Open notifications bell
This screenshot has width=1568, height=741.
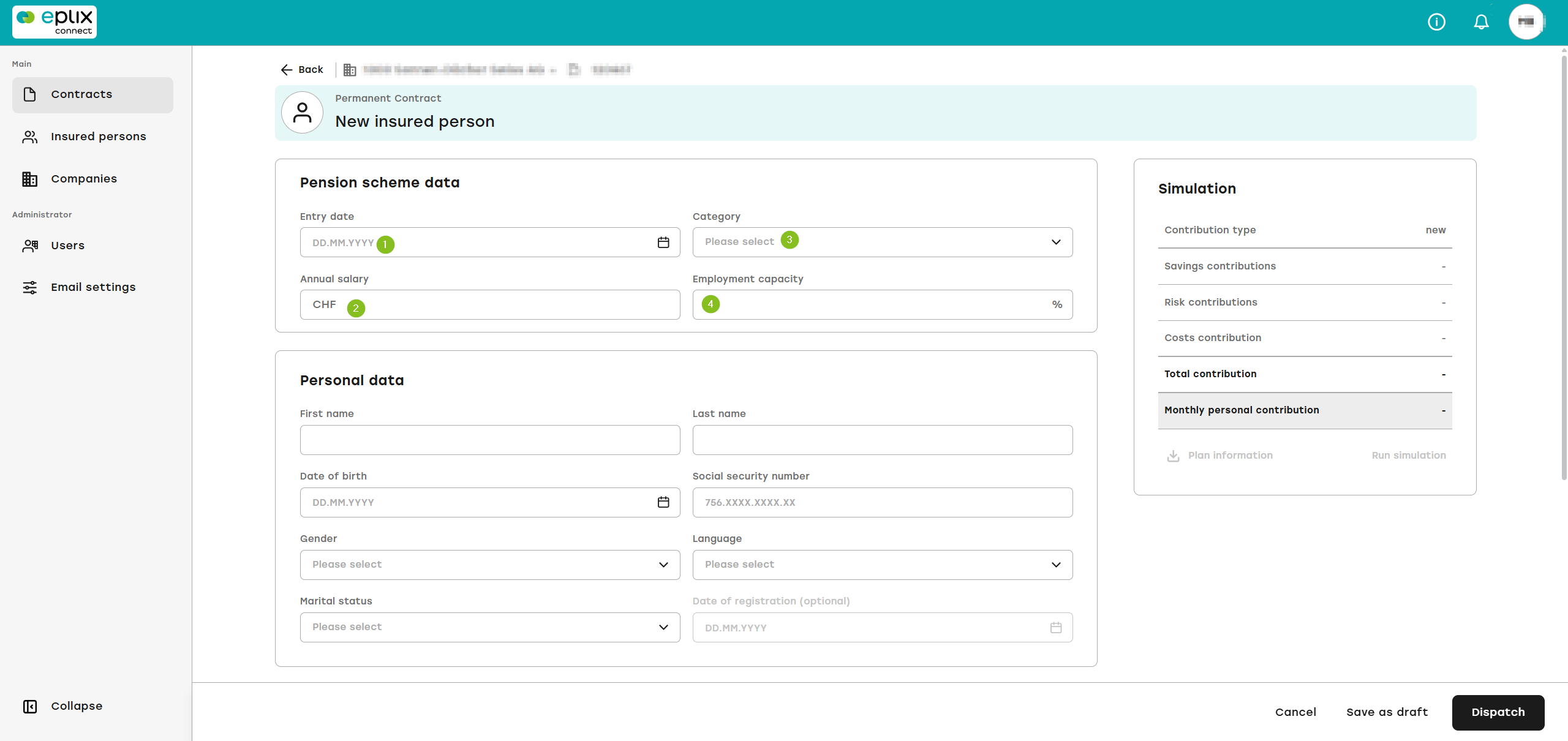click(1481, 23)
